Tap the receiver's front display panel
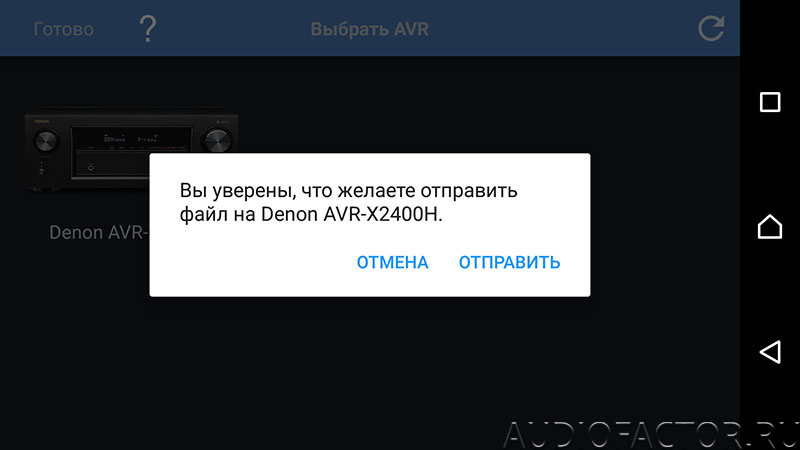800x450 pixels. (131, 139)
